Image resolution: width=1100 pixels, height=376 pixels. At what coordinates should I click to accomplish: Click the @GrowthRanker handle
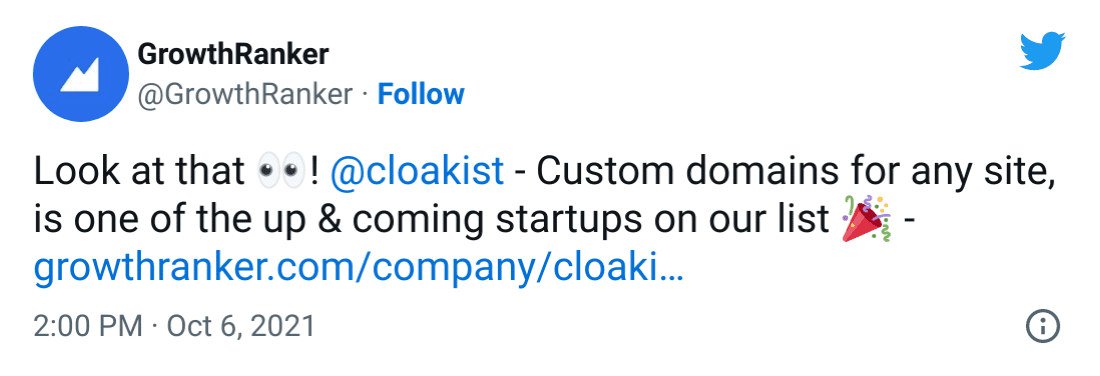pos(246,95)
